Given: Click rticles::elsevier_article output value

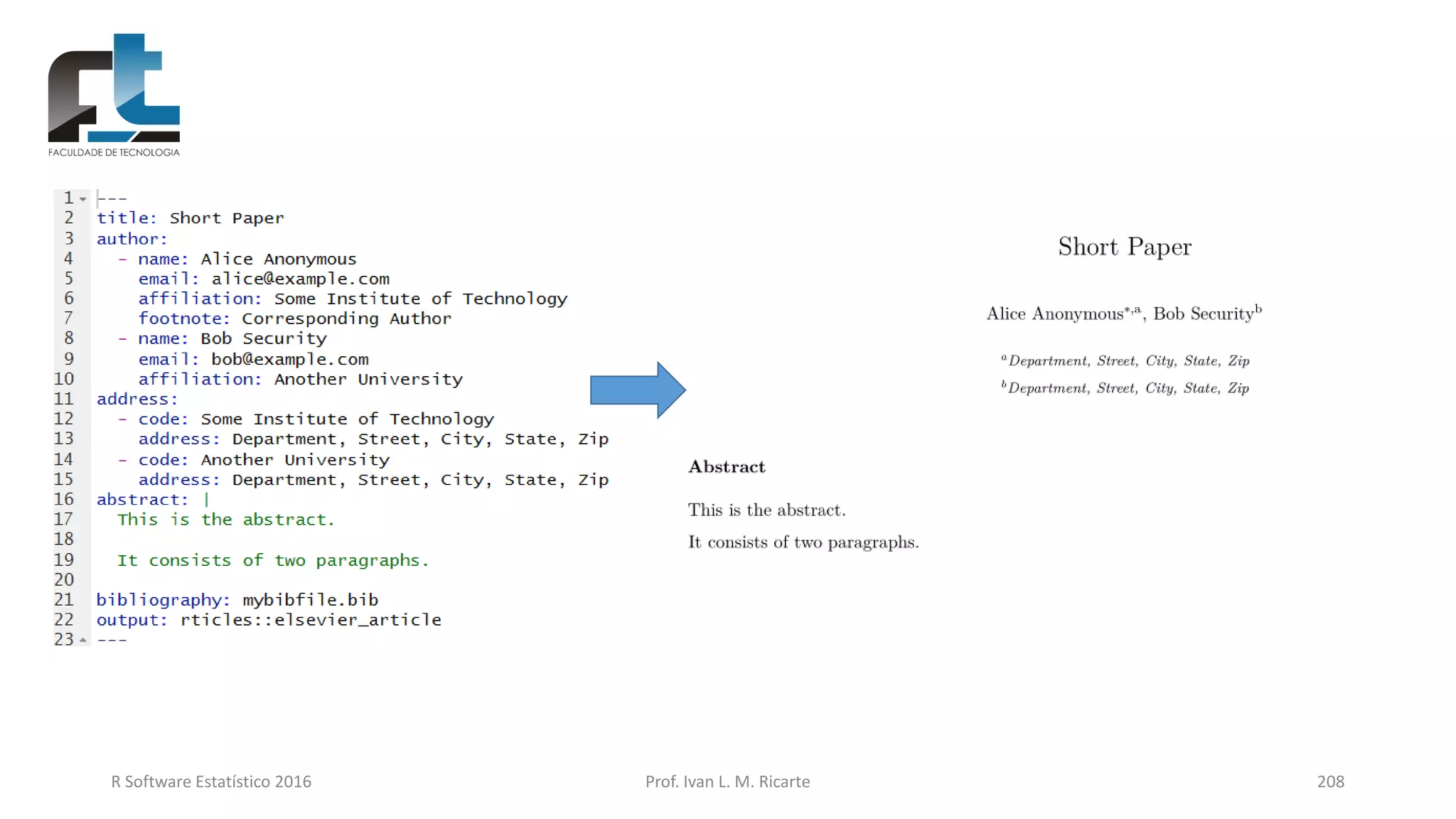Looking at the screenshot, I should point(311,620).
